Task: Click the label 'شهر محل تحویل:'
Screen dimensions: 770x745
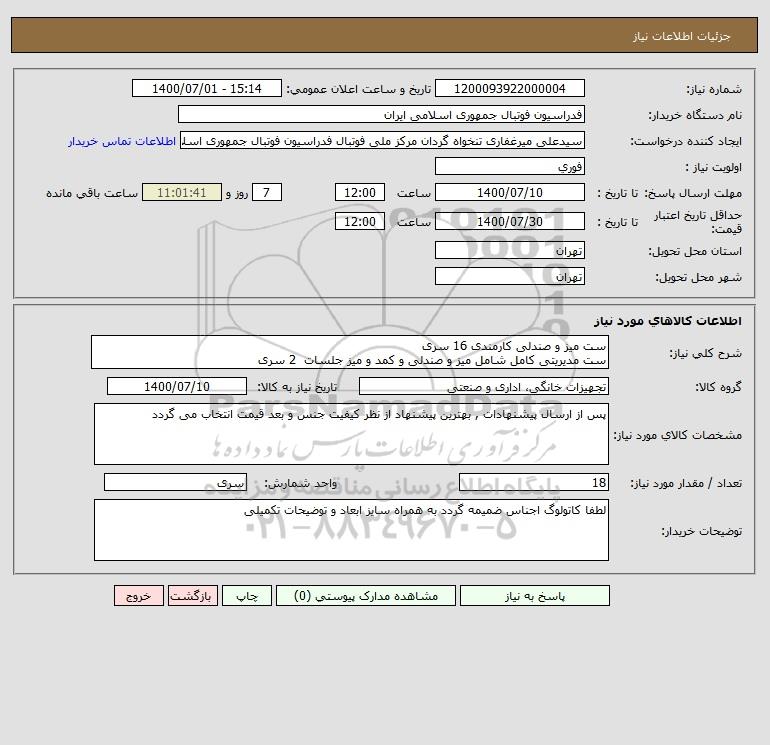Action: click(698, 277)
